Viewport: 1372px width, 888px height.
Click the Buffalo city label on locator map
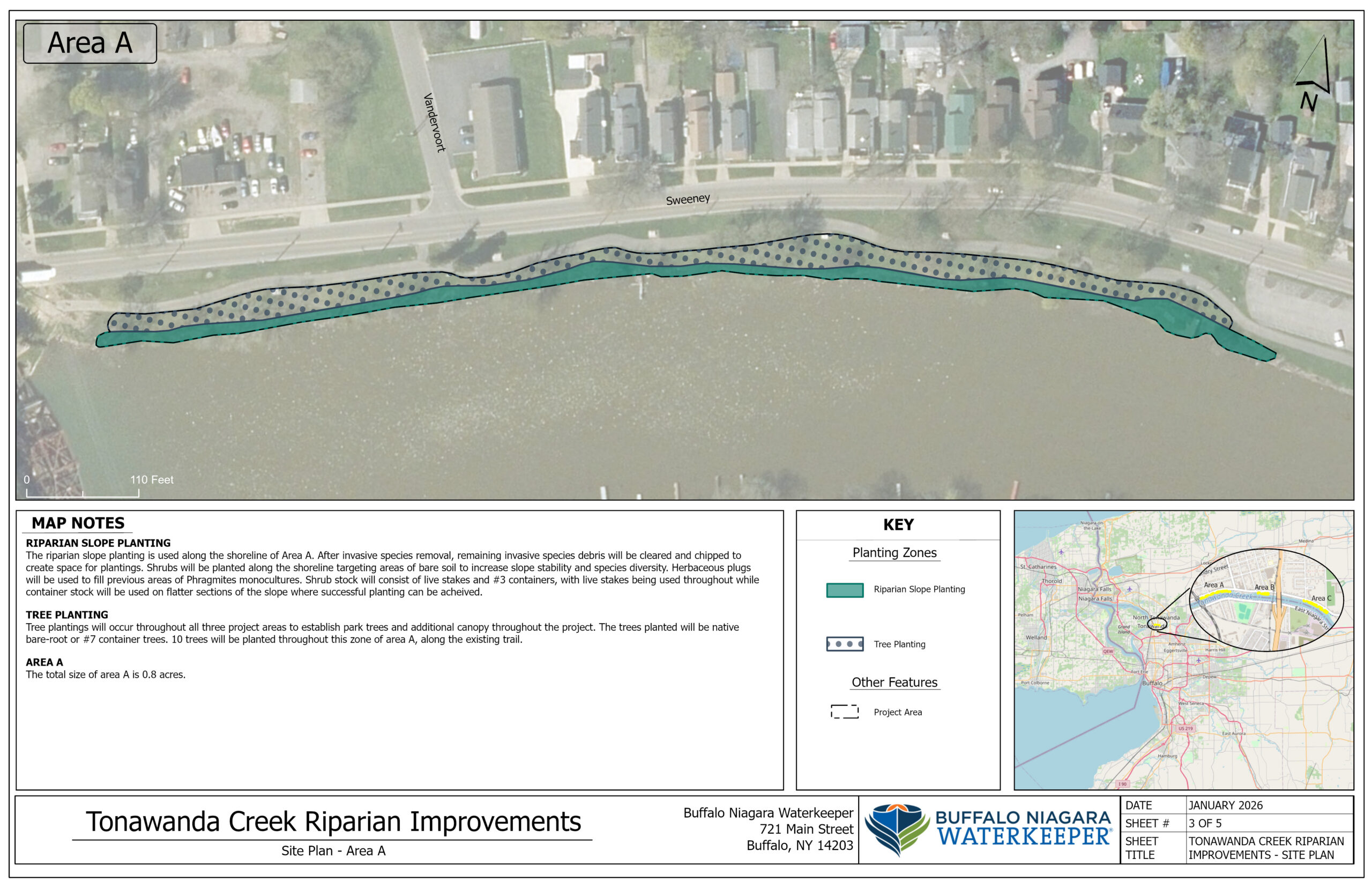(x=1152, y=683)
